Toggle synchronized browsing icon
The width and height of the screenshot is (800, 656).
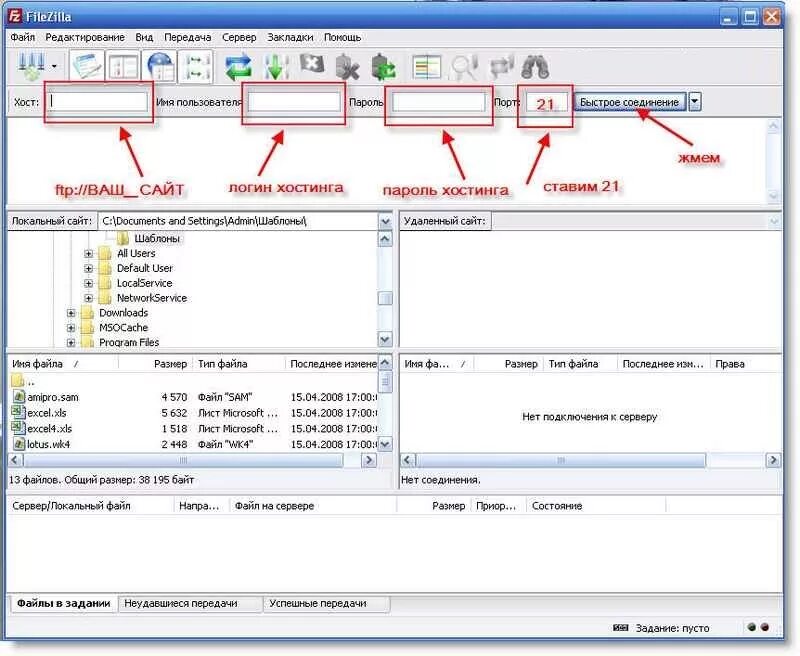click(x=501, y=67)
